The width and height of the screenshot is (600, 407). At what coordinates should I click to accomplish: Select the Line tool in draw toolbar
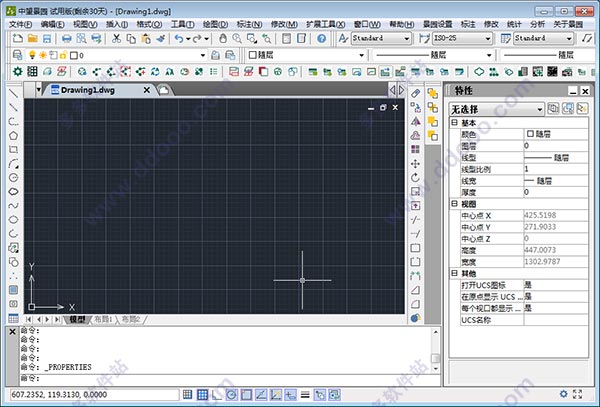pyautogui.click(x=13, y=93)
